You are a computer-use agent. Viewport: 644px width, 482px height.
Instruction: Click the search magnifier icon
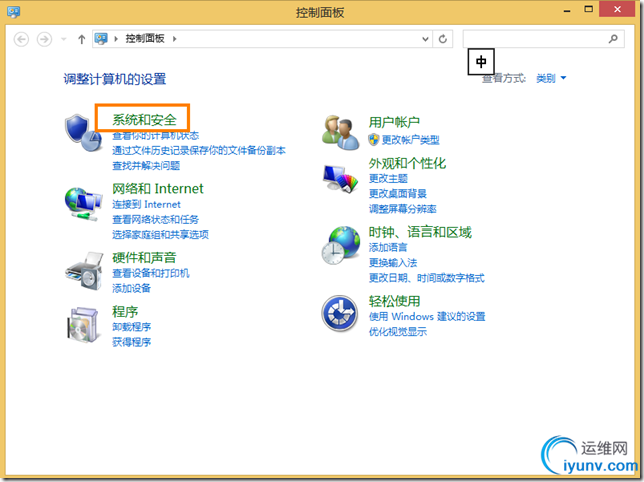(613, 39)
